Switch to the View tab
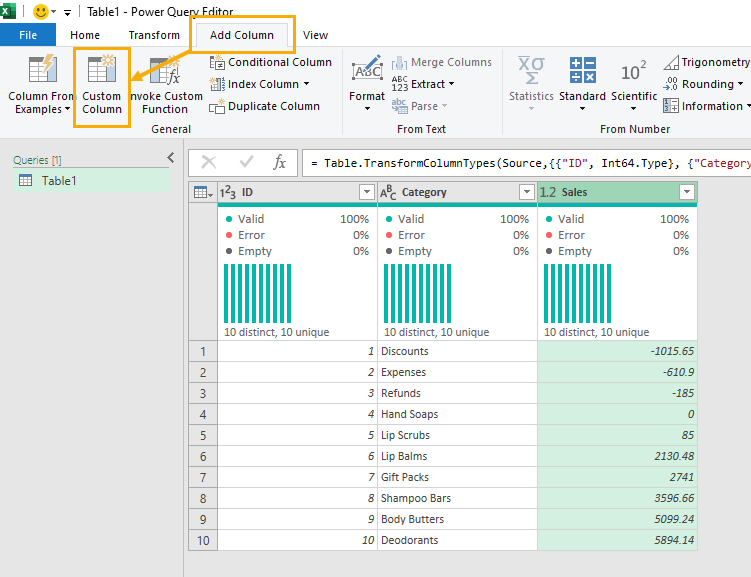The image size is (751, 577). pyautogui.click(x=315, y=35)
